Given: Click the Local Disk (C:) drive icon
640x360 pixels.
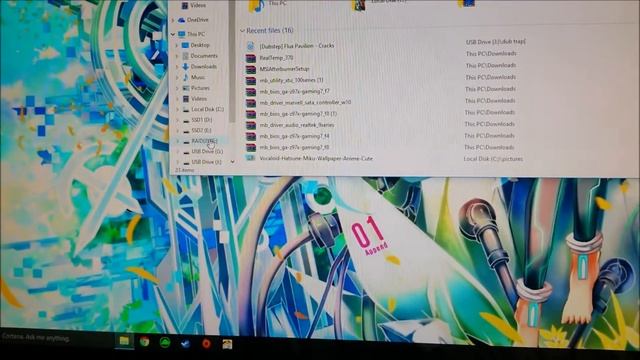Looking at the screenshot, I should [x=186, y=110].
